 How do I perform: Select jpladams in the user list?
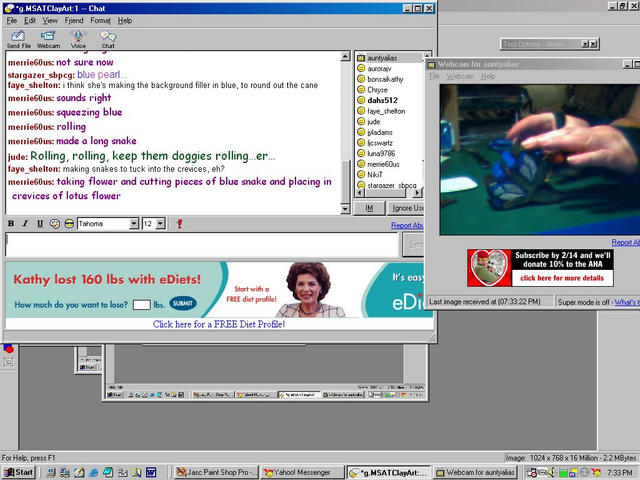[380, 132]
